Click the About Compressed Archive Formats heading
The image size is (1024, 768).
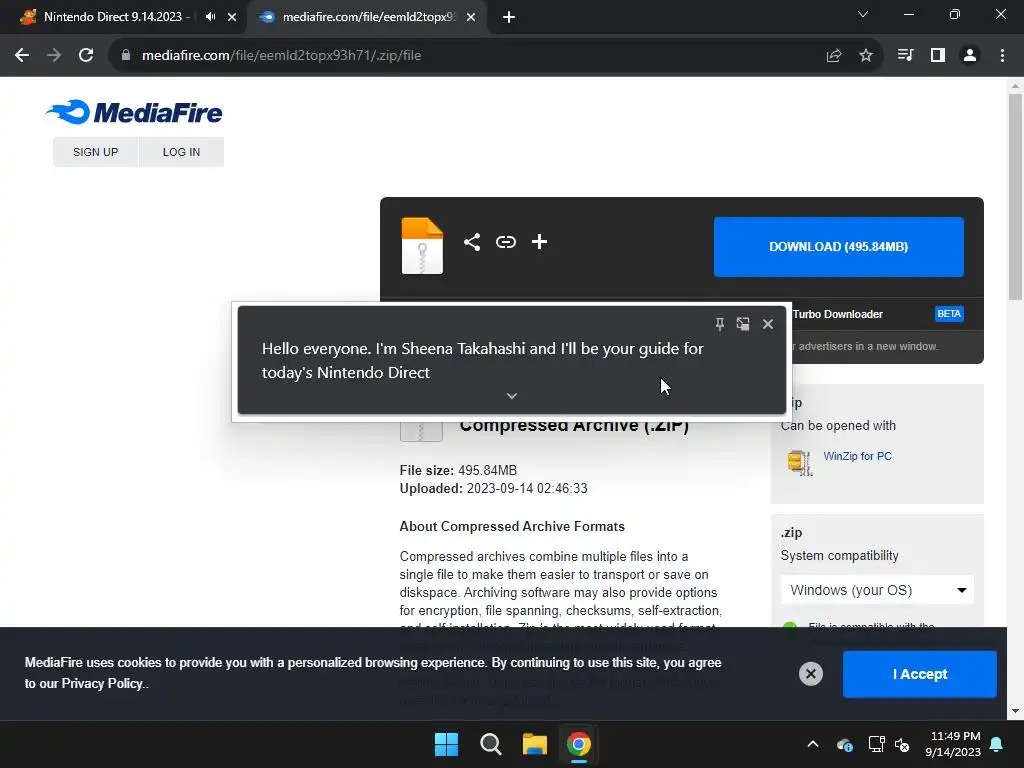(512, 526)
